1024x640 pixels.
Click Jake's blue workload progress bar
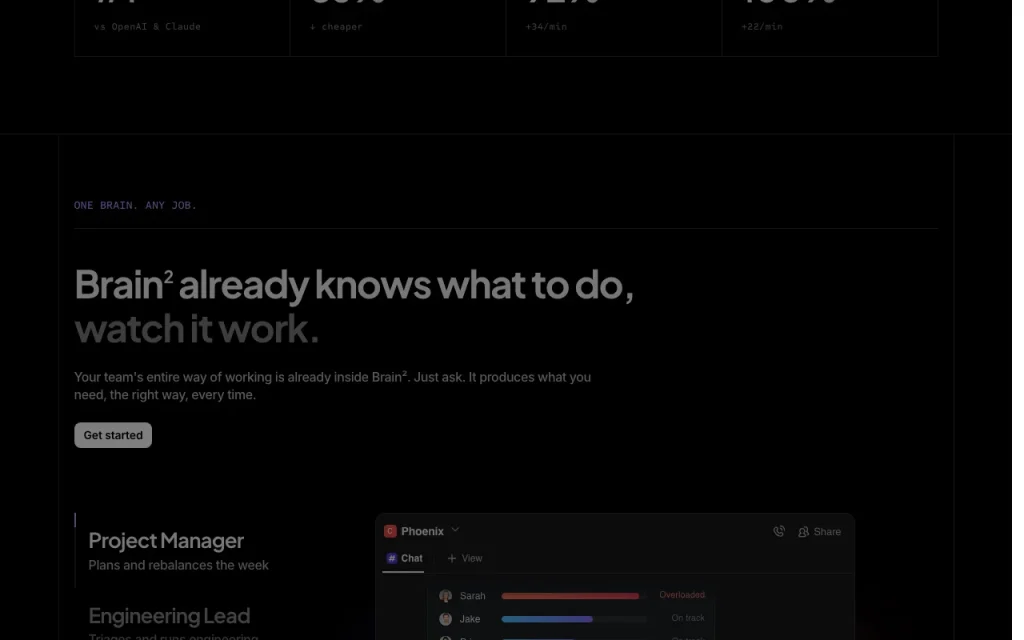tap(547, 618)
